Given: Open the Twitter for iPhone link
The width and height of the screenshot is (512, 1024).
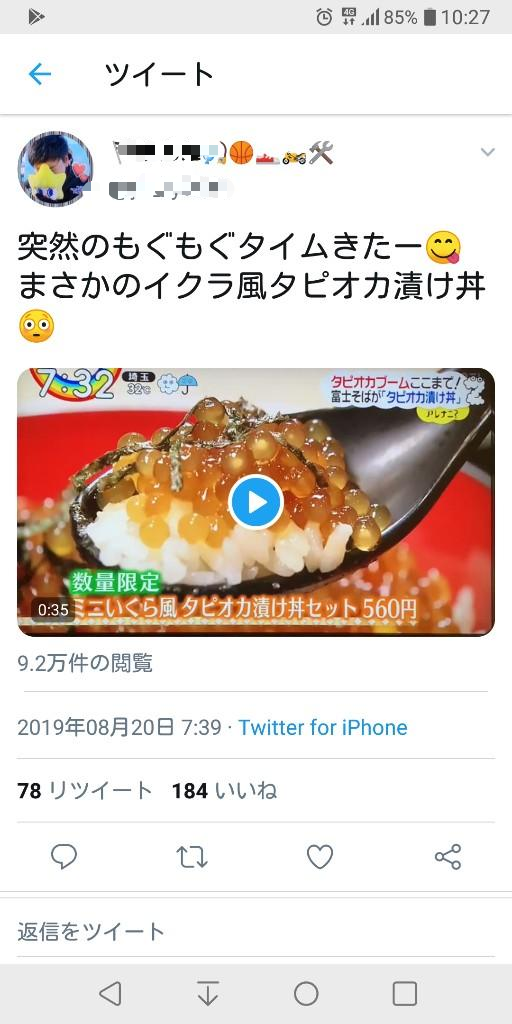Looking at the screenshot, I should pyautogui.click(x=323, y=728).
